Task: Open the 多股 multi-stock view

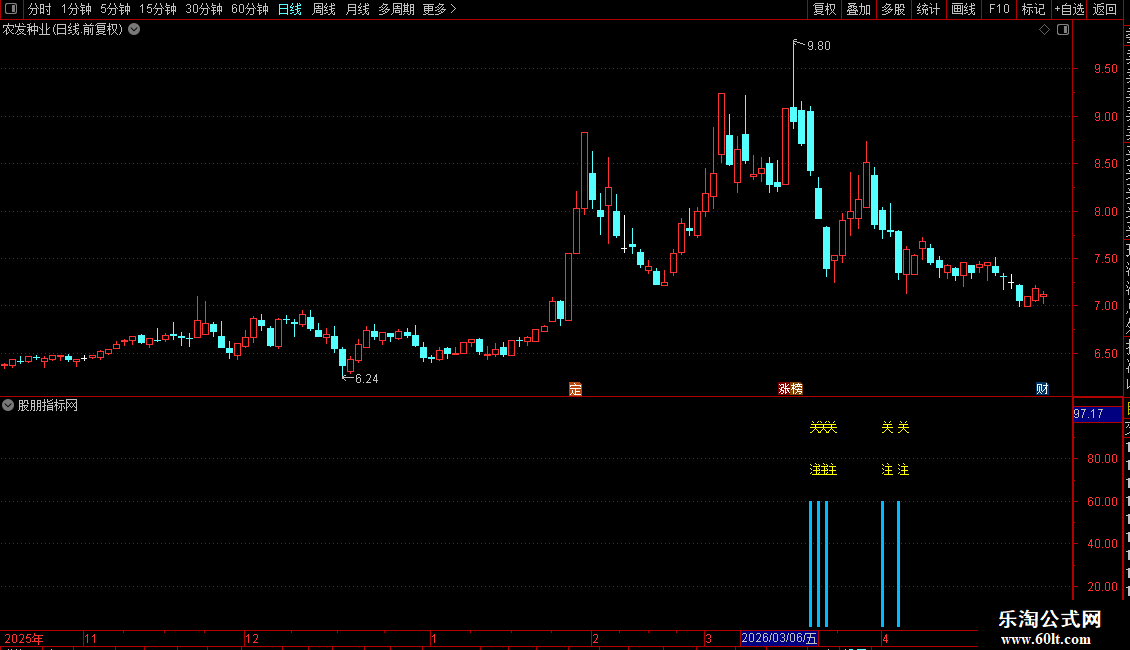Action: [x=893, y=9]
